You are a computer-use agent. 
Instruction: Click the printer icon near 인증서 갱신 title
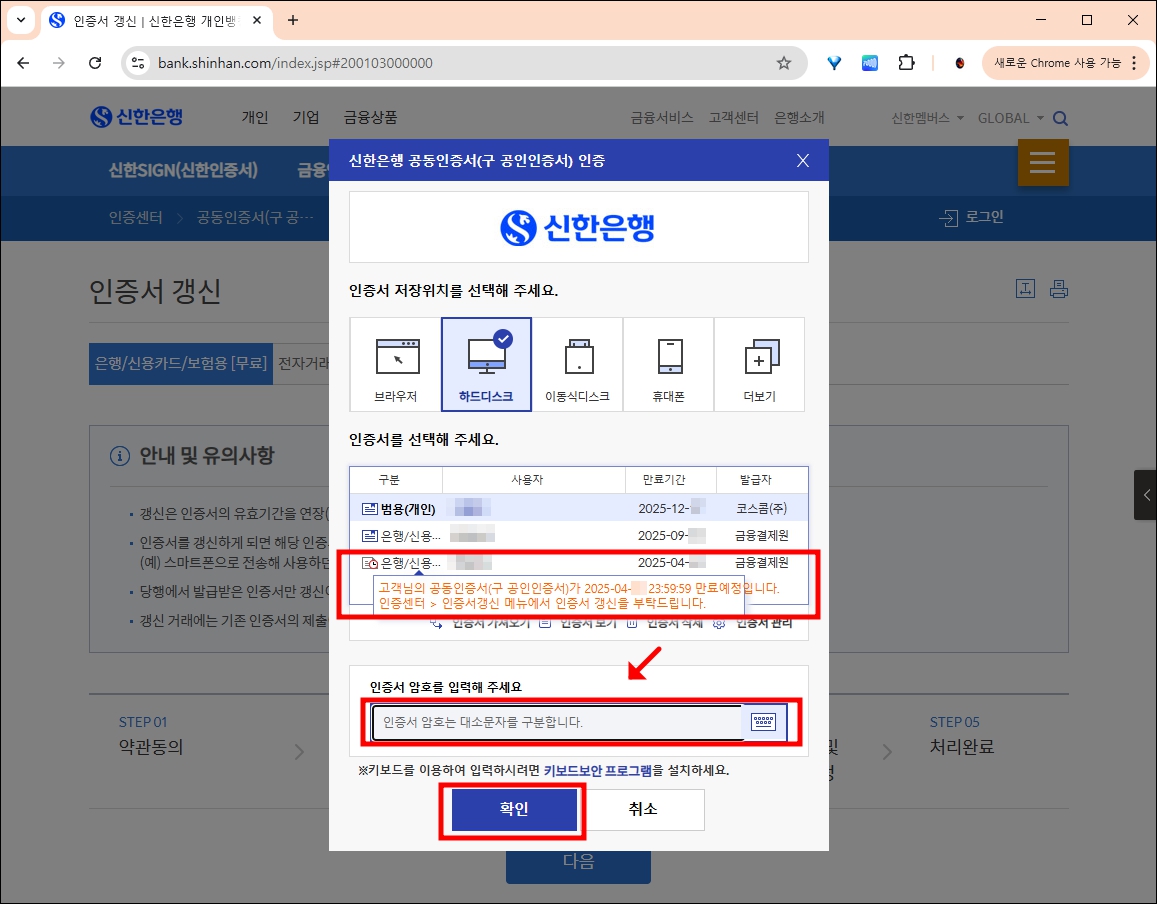pos(1060,289)
